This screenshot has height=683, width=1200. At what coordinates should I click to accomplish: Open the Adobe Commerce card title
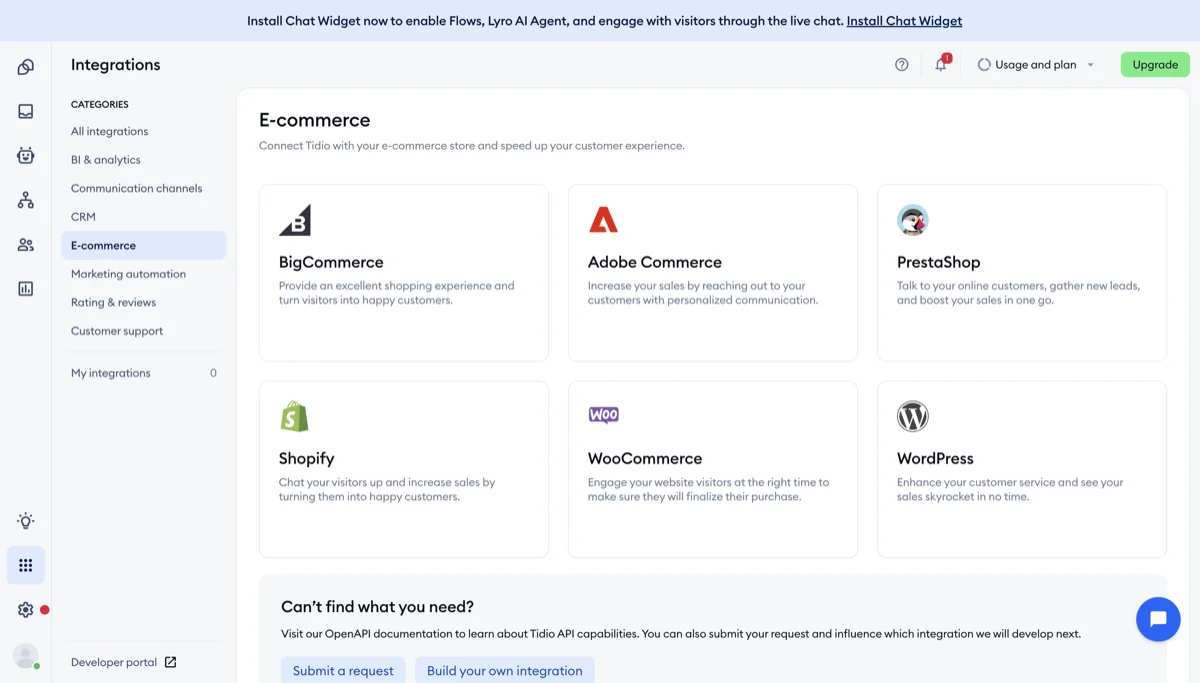point(655,262)
